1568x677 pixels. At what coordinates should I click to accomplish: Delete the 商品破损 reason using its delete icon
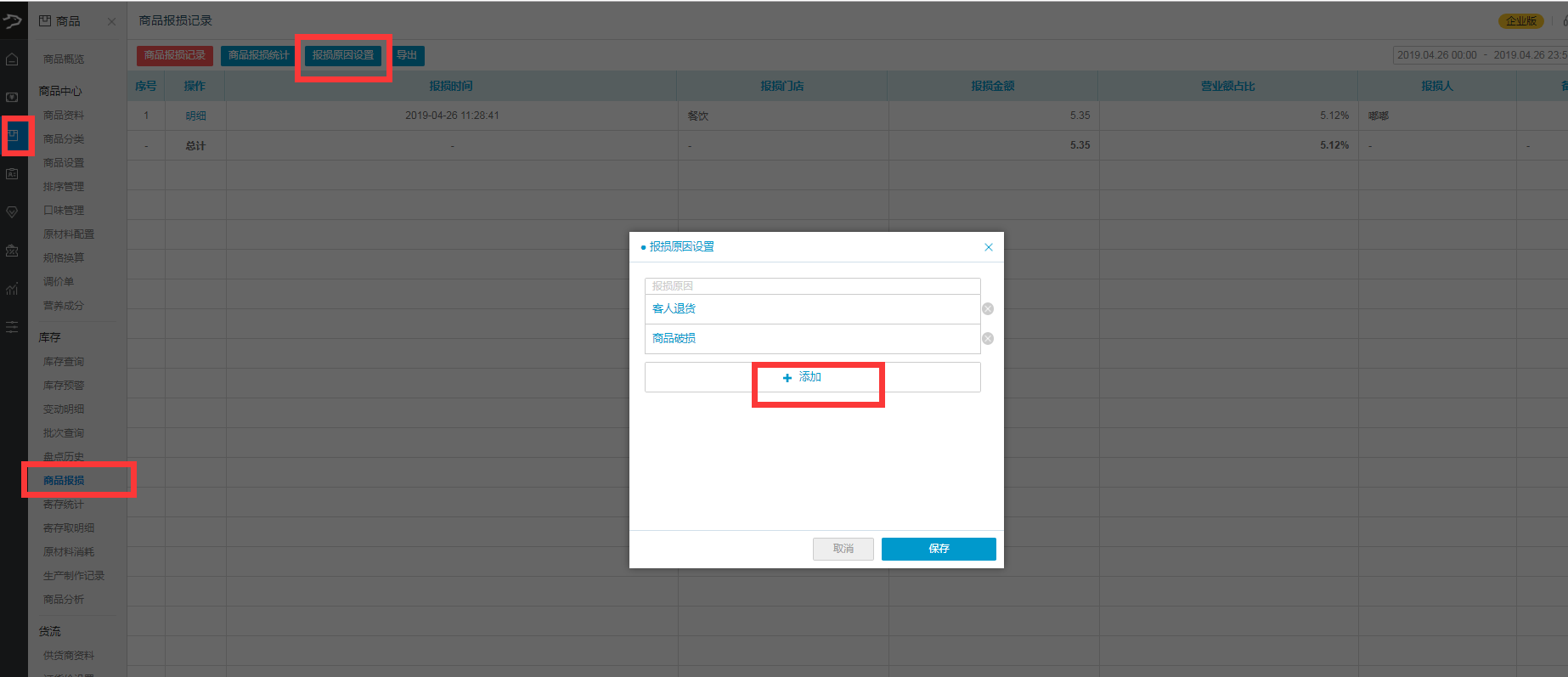coord(988,339)
